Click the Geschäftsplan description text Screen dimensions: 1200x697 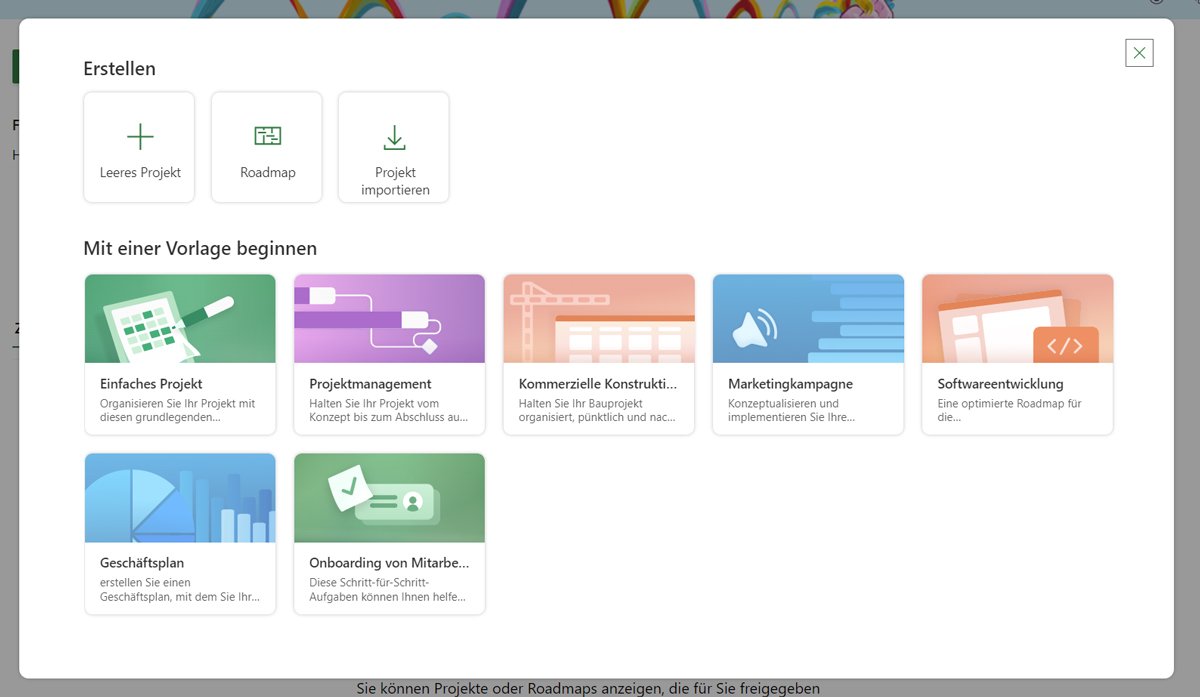(180, 590)
